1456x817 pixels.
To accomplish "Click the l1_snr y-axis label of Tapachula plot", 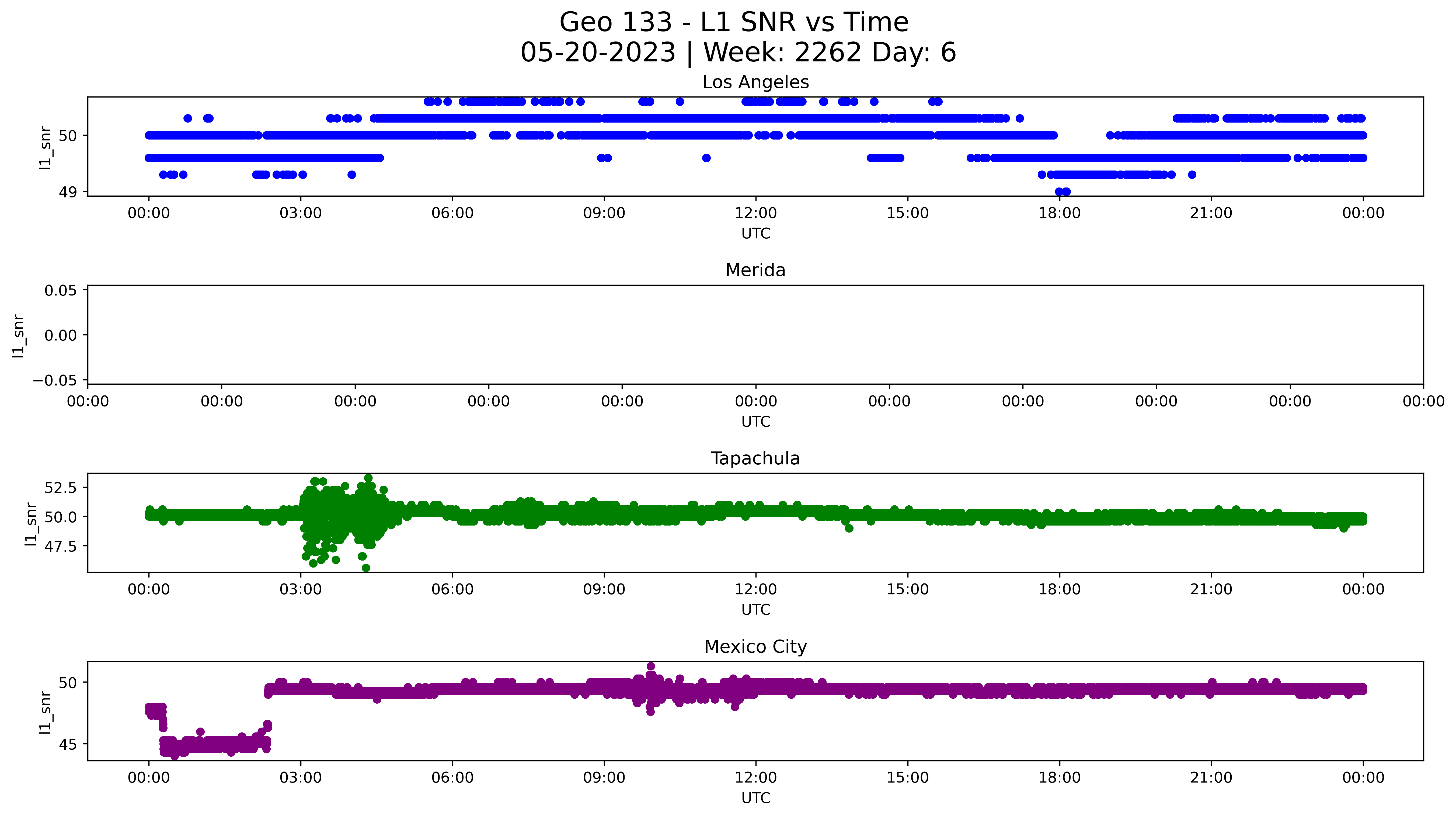I will [x=30, y=524].
